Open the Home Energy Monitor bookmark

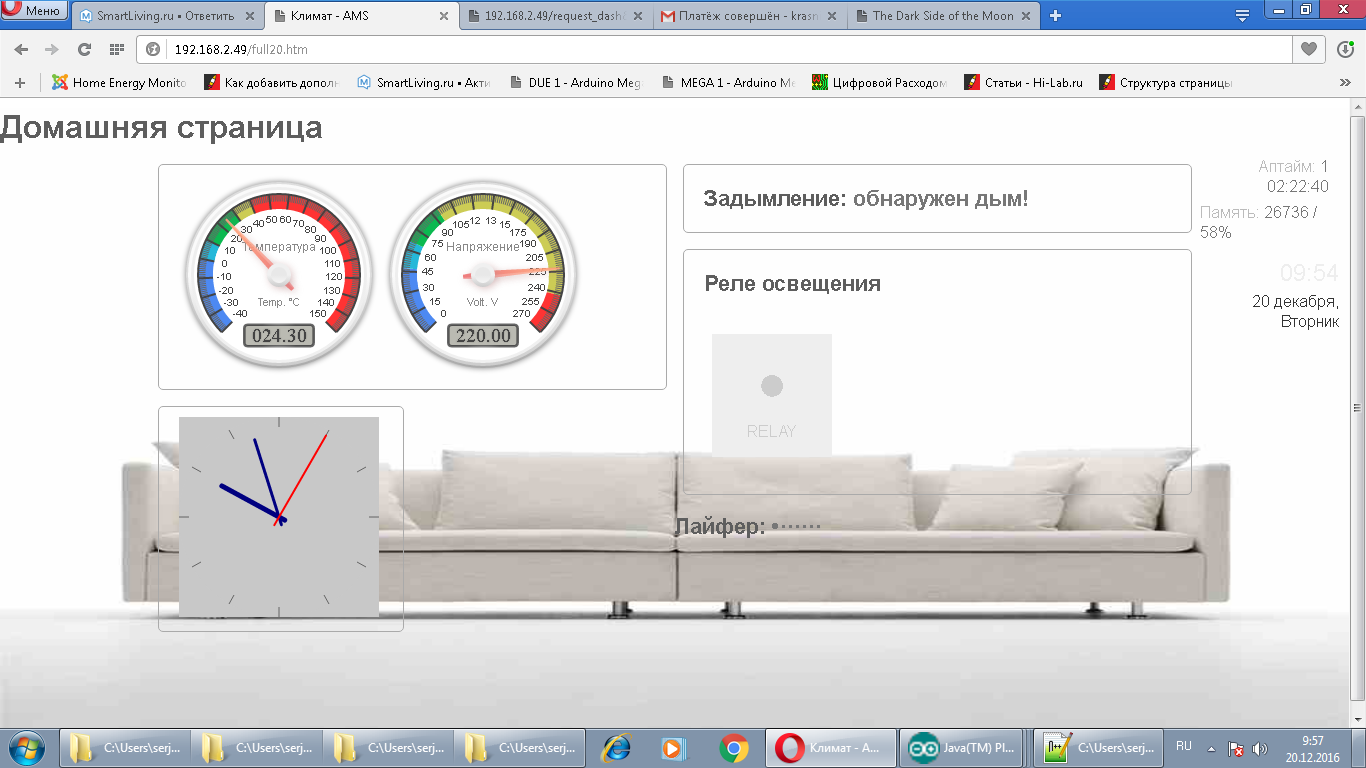120,83
